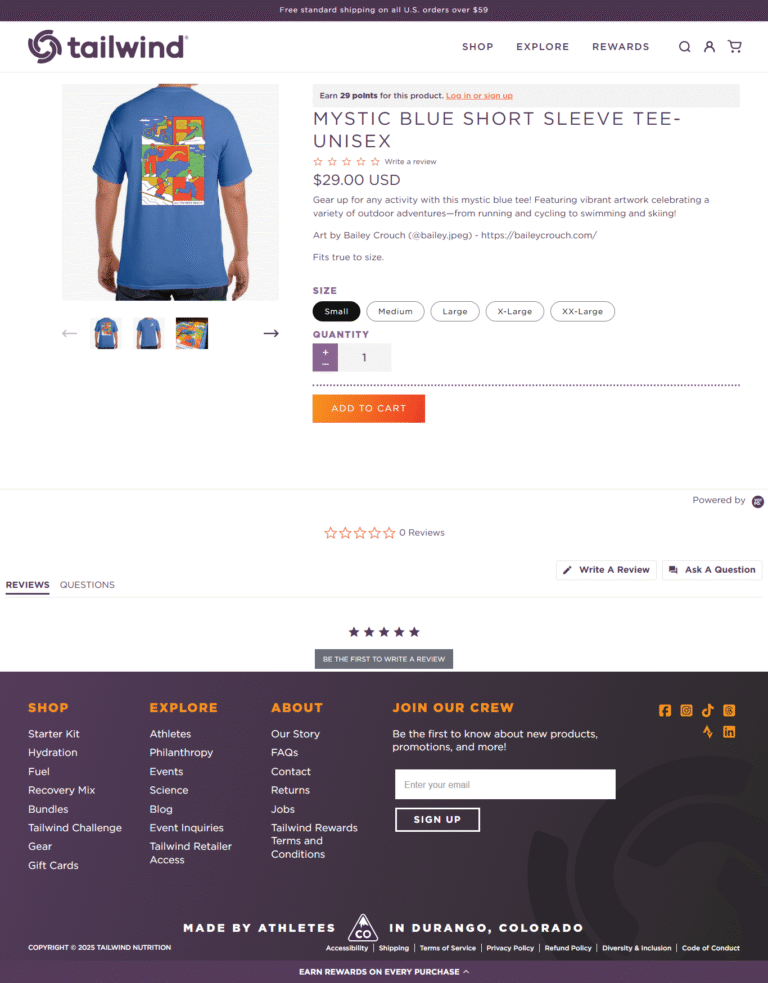Show next product image with right arrow

(271, 334)
